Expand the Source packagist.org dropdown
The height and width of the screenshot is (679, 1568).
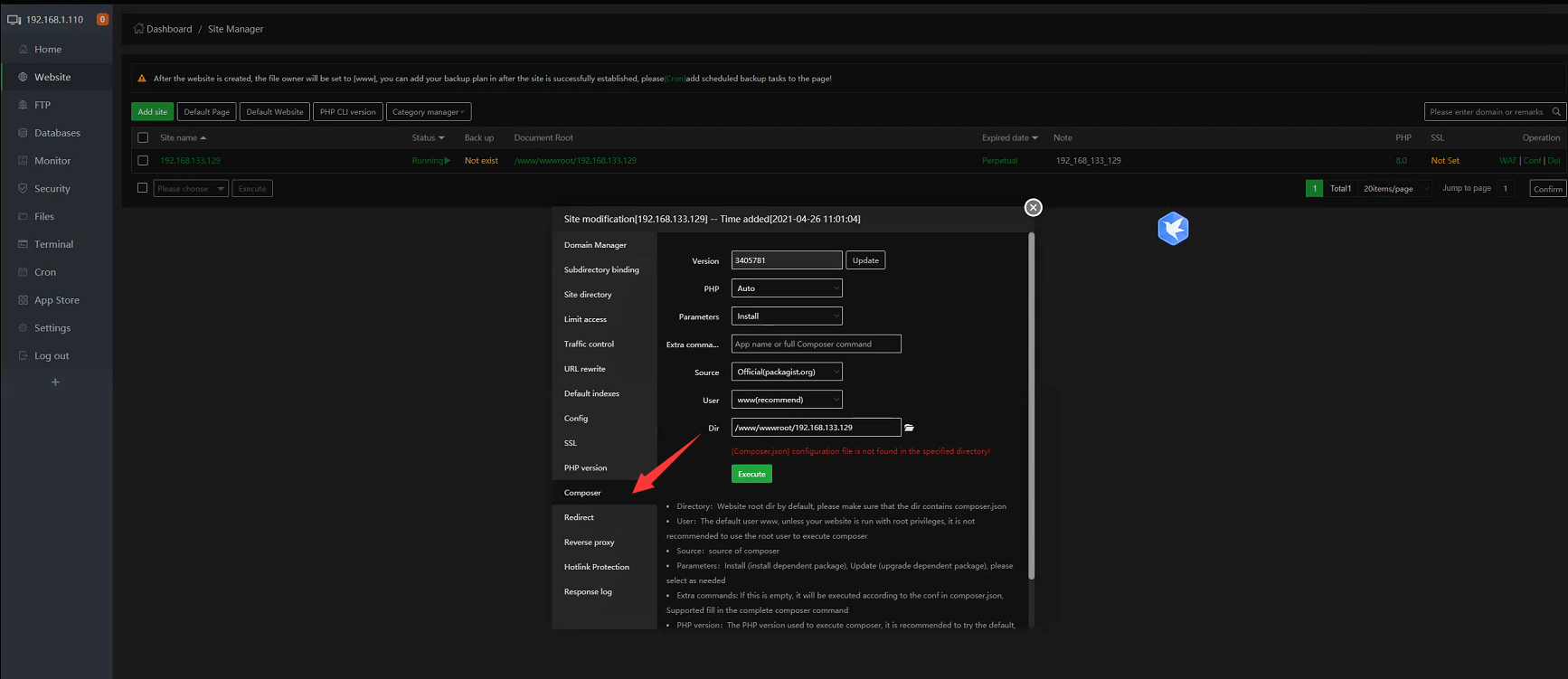pos(786,372)
